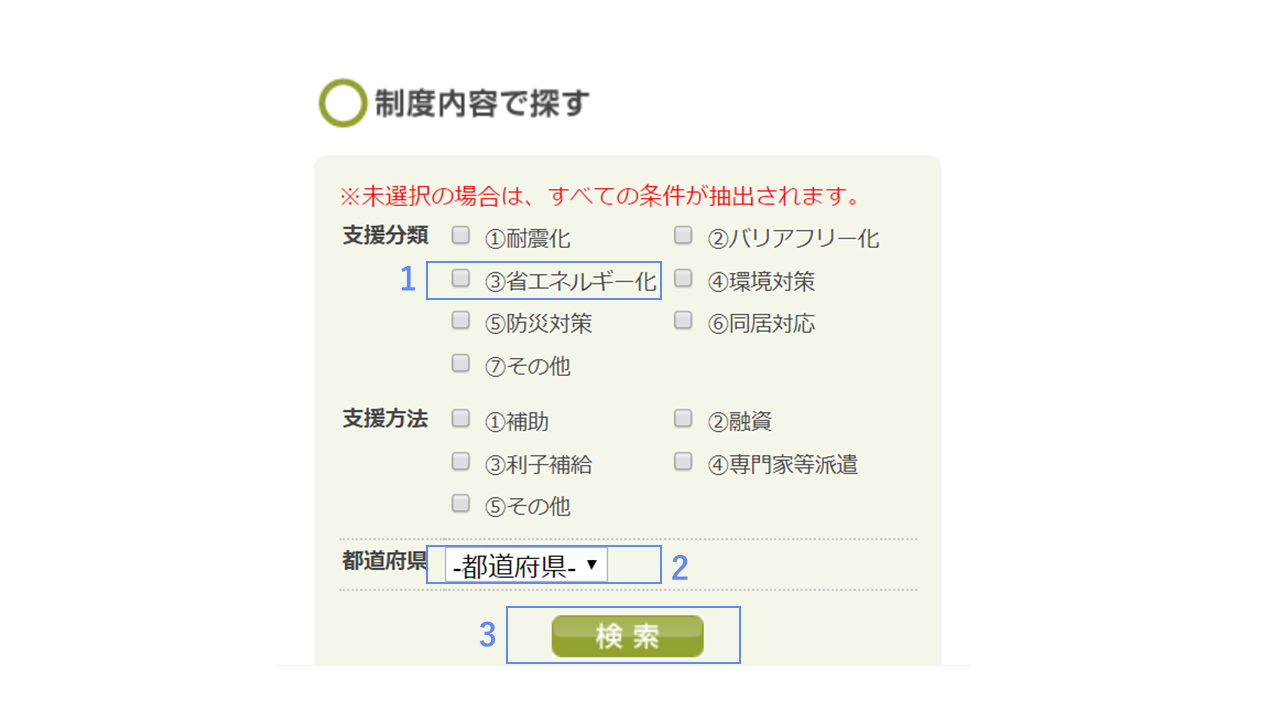This screenshot has width=1280, height=720.
Task: Enable the ②バリアフリー化 option
Action: 683,236
